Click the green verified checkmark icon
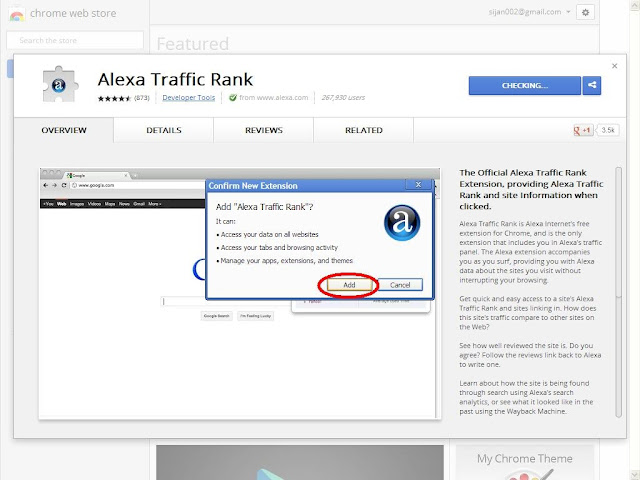This screenshot has height=480, width=640. [x=233, y=98]
